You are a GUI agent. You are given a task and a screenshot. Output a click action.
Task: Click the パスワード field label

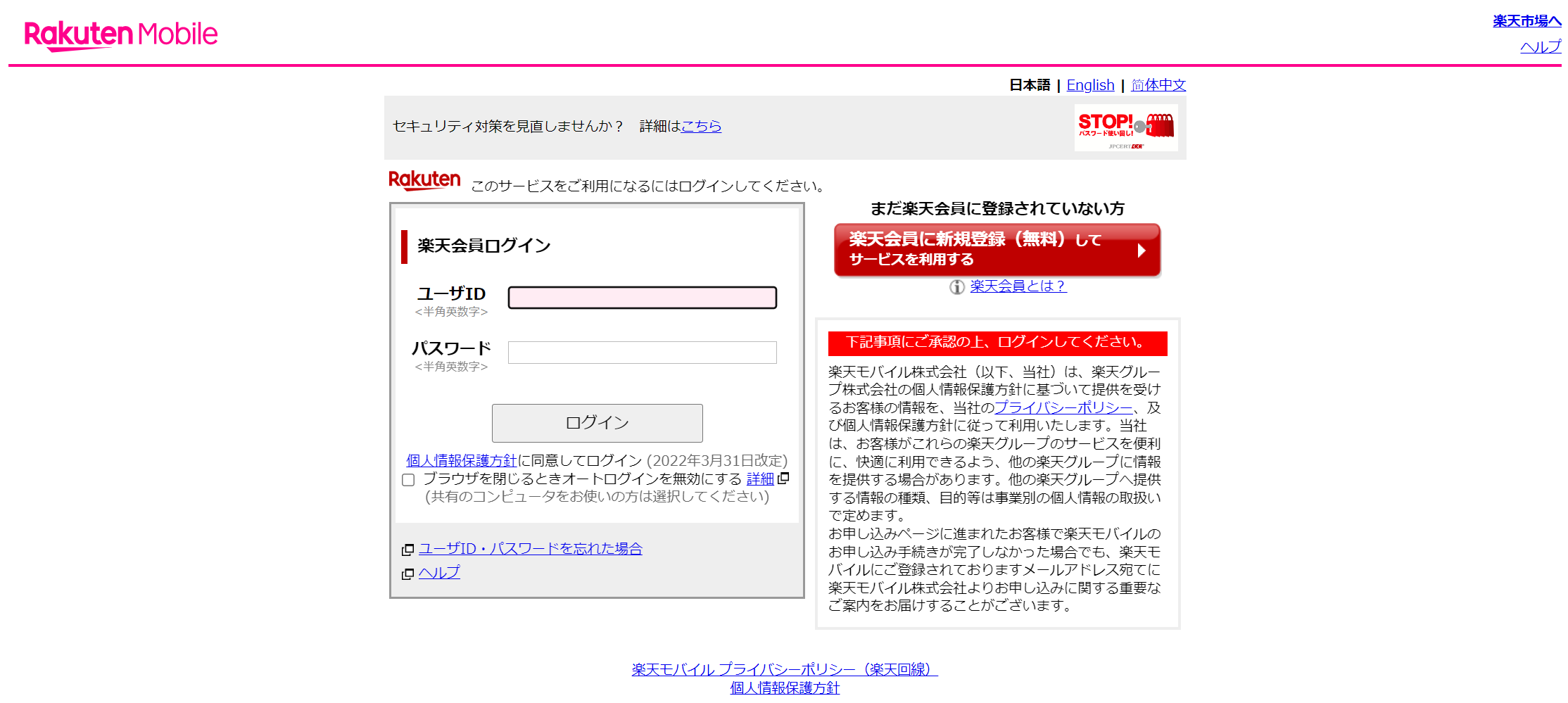pyautogui.click(x=451, y=349)
